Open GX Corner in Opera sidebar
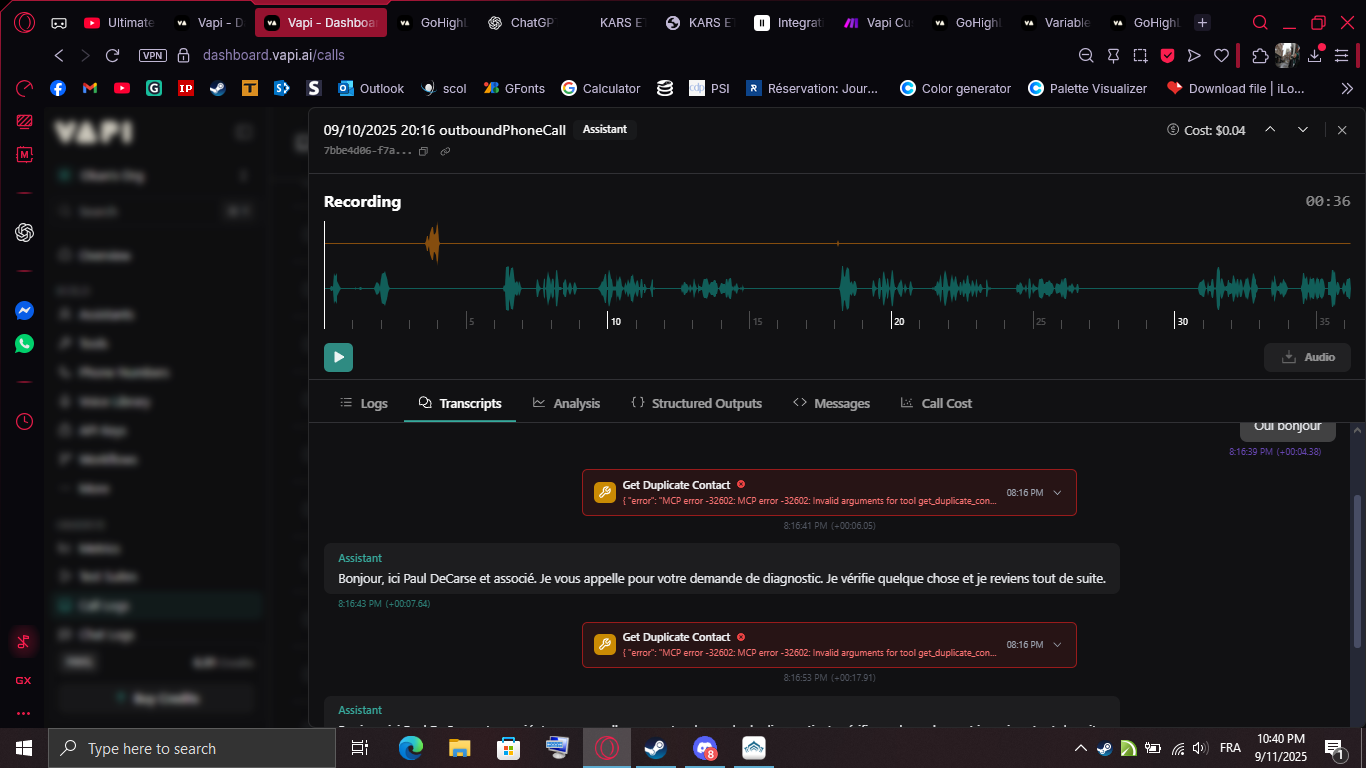The height and width of the screenshot is (768, 1366). point(23,680)
